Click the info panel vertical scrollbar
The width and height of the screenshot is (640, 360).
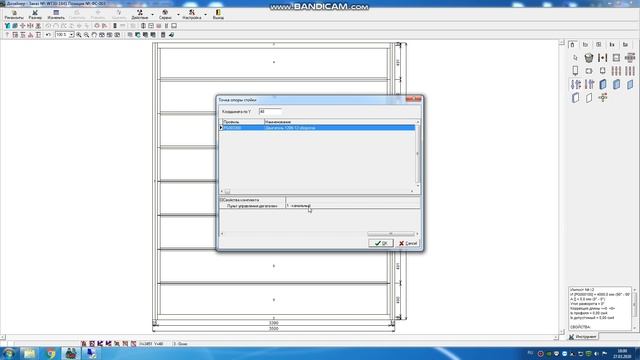[635, 308]
